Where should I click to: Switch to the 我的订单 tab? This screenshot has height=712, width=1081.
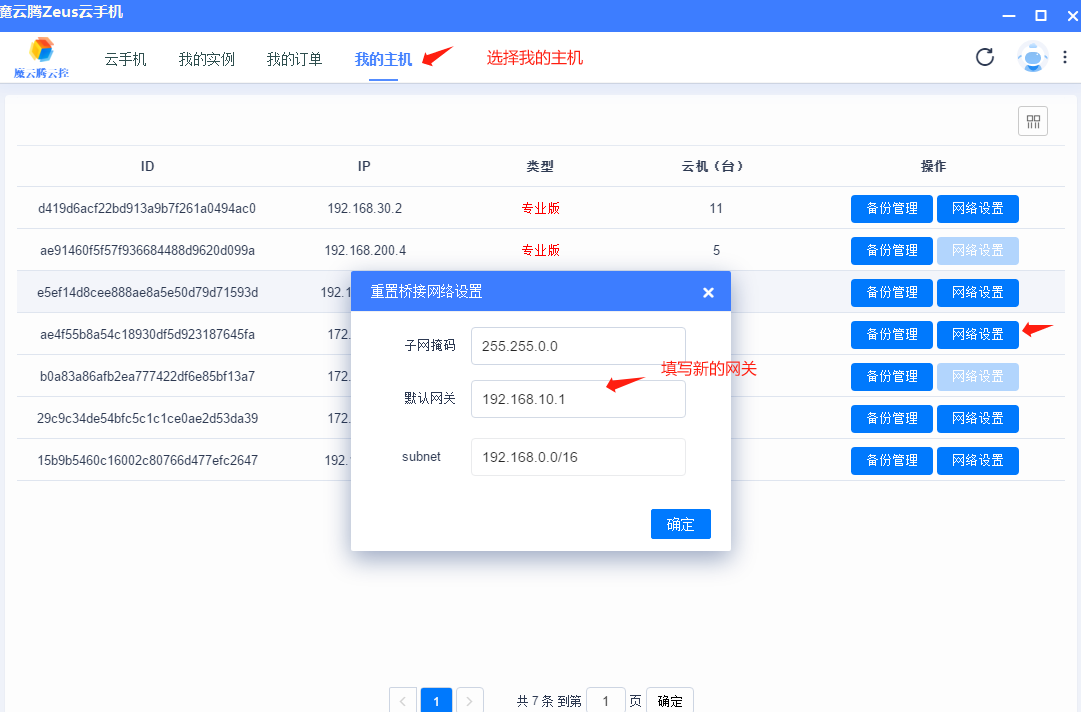294,58
